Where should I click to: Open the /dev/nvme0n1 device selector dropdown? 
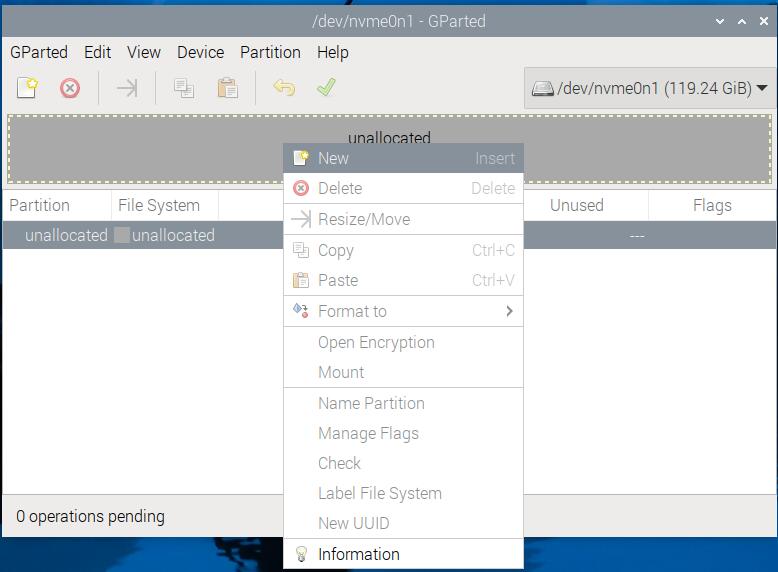[650, 88]
